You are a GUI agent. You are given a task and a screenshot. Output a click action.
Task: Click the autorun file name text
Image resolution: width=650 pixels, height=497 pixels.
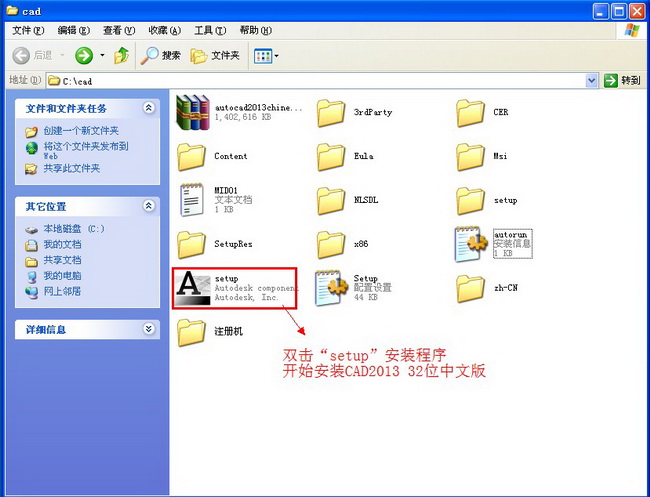point(510,235)
